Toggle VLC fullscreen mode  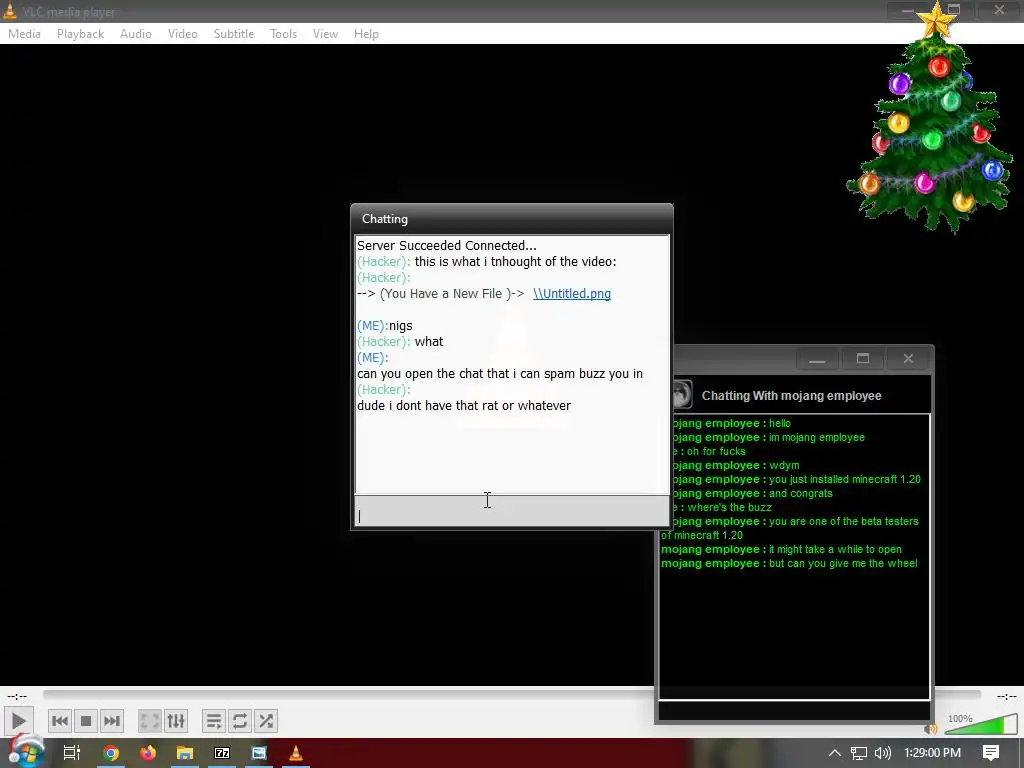150,721
